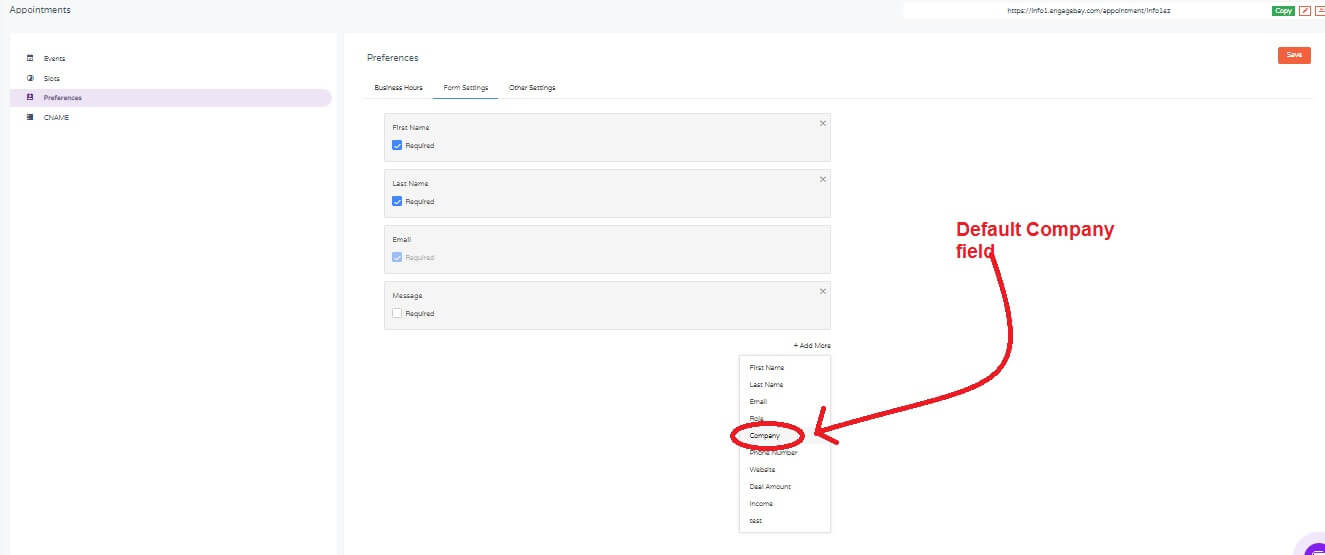
Task: Click the CNAME sidebar icon
Action: pyautogui.click(x=30, y=117)
